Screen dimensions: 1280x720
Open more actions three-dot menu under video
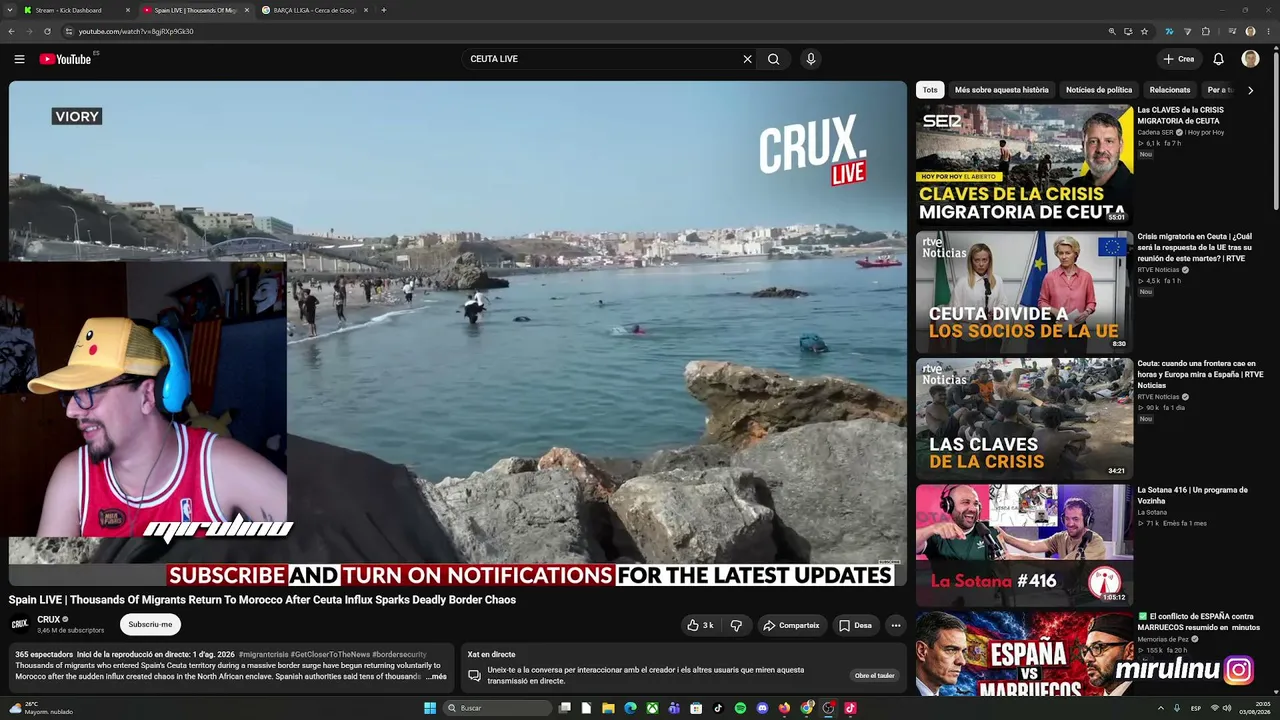click(x=896, y=625)
